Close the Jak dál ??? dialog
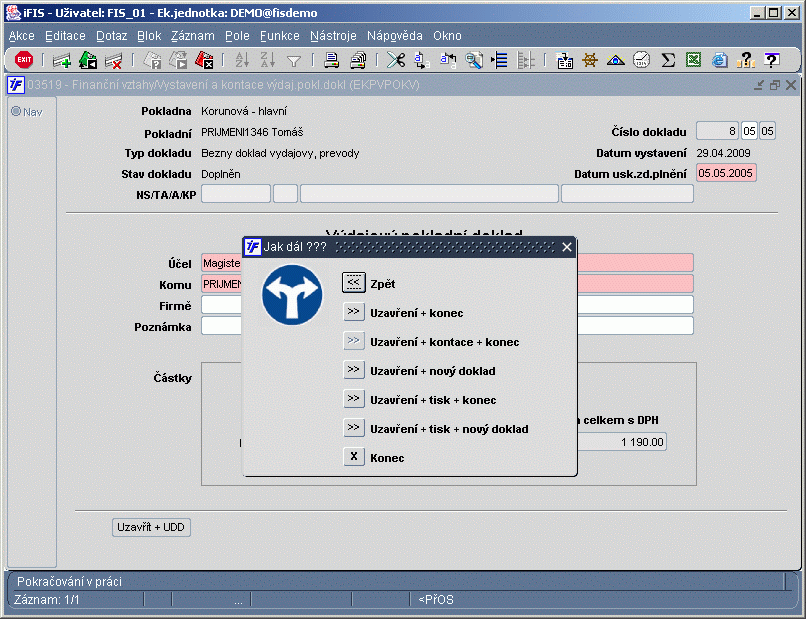The width and height of the screenshot is (806, 619). [x=566, y=247]
